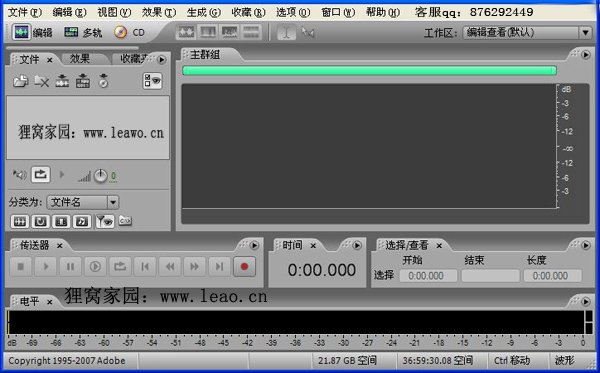This screenshot has width=600, height=373.
Task: Jump to beginning with transport button
Action: click(145, 266)
